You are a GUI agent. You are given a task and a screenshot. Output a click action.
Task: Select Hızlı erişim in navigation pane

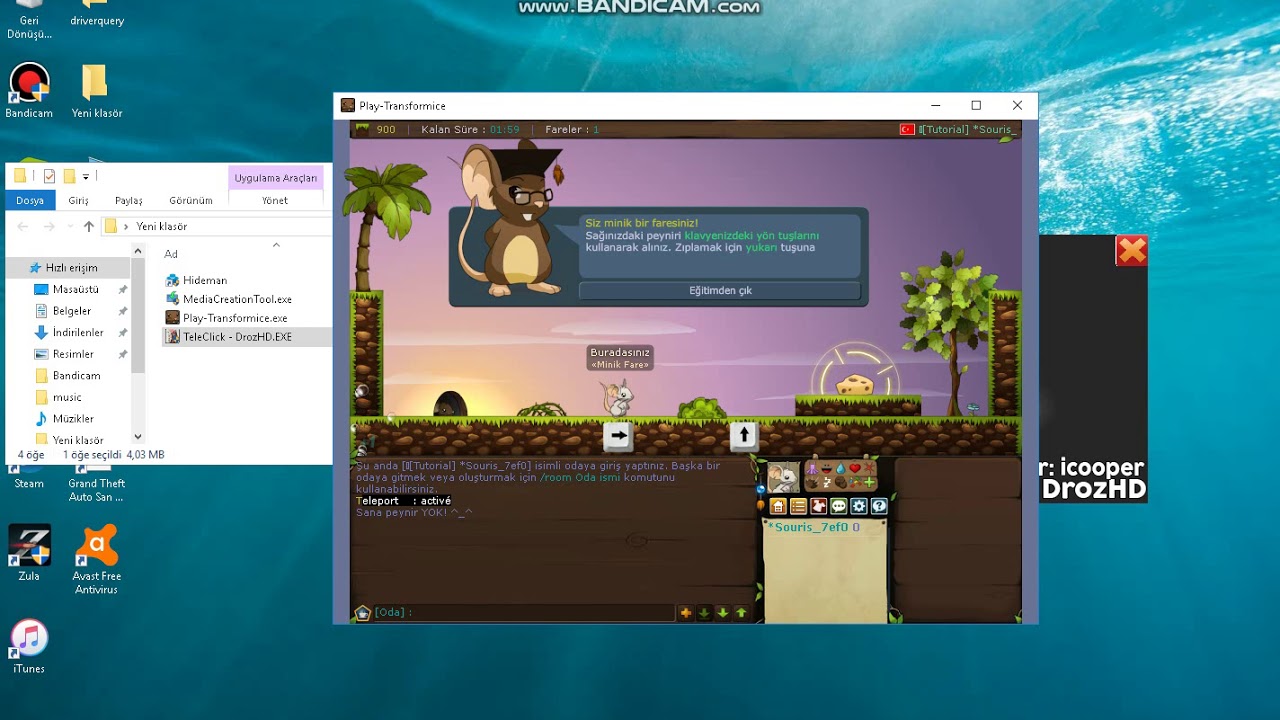tap(70, 268)
